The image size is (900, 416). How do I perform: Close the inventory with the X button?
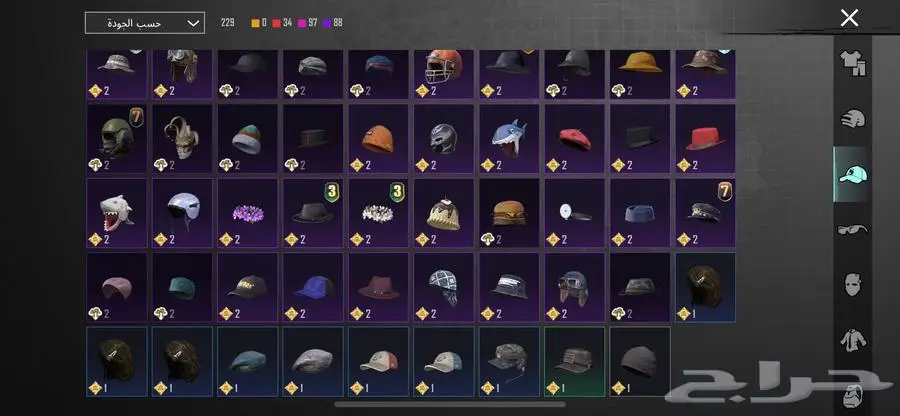point(849,18)
